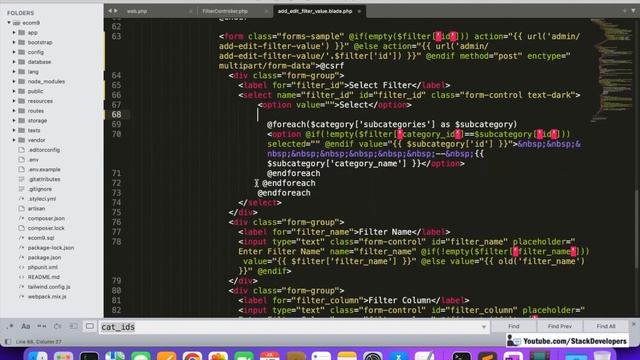The height and width of the screenshot is (360, 640).
Task: Click the new tab plus icon
Action: coord(624,11)
